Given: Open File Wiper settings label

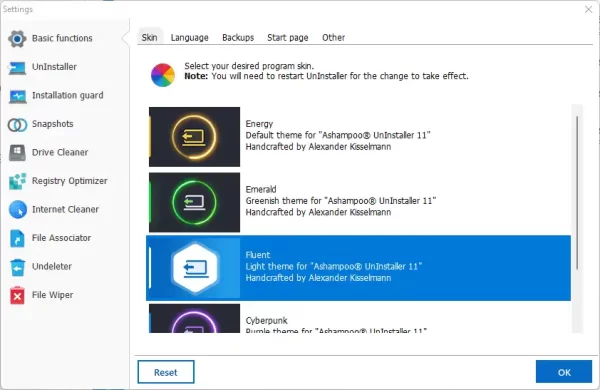Looking at the screenshot, I should point(52,295).
